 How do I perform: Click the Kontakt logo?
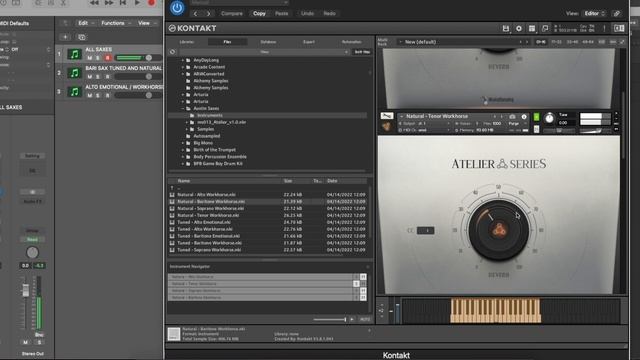click(192, 28)
